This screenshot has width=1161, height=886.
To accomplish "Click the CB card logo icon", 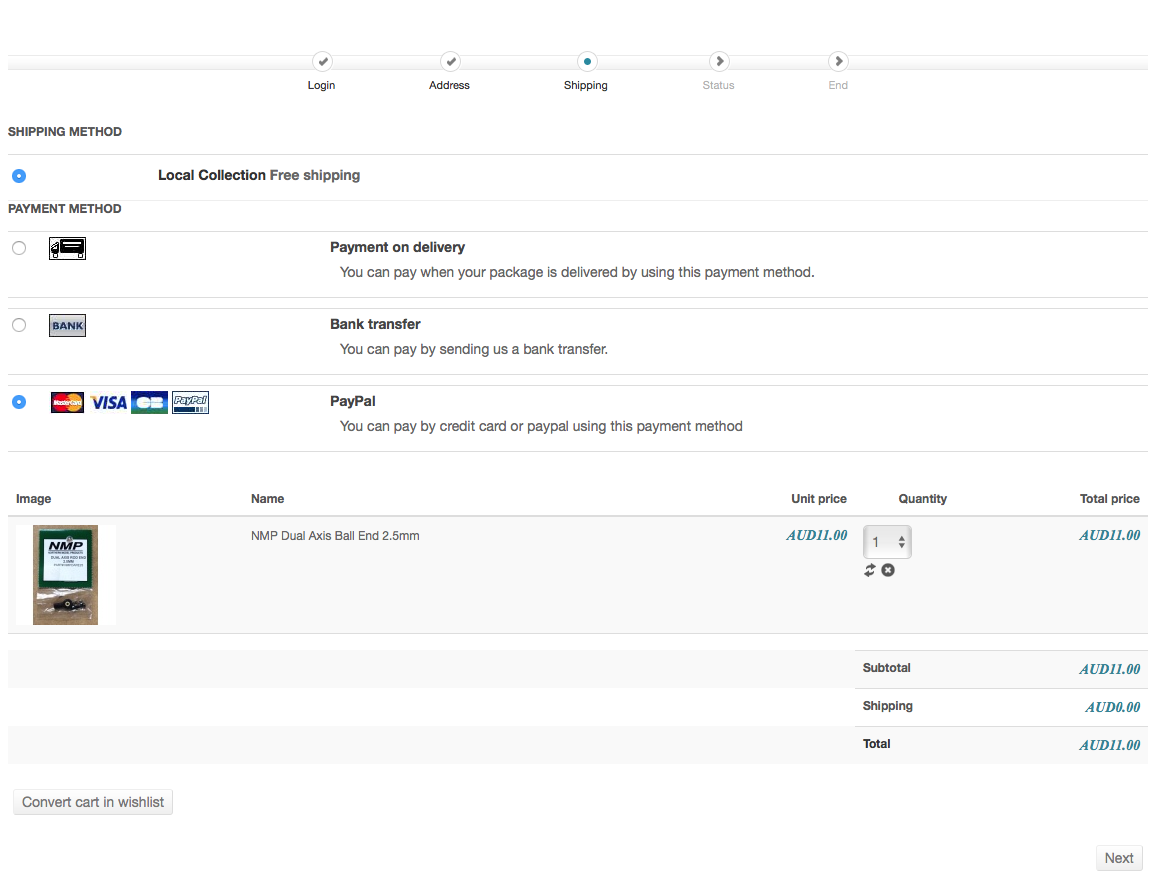I will pyautogui.click(x=149, y=402).
